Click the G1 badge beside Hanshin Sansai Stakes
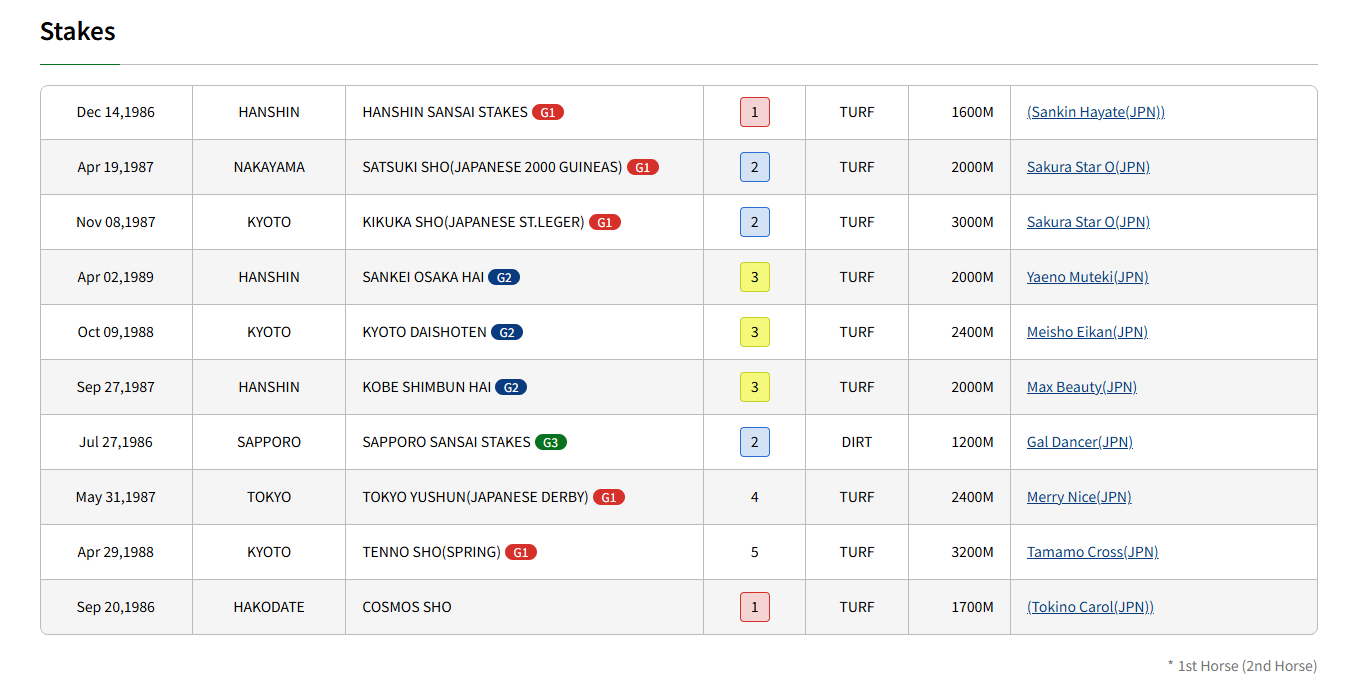This screenshot has width=1370, height=686. 548,112
